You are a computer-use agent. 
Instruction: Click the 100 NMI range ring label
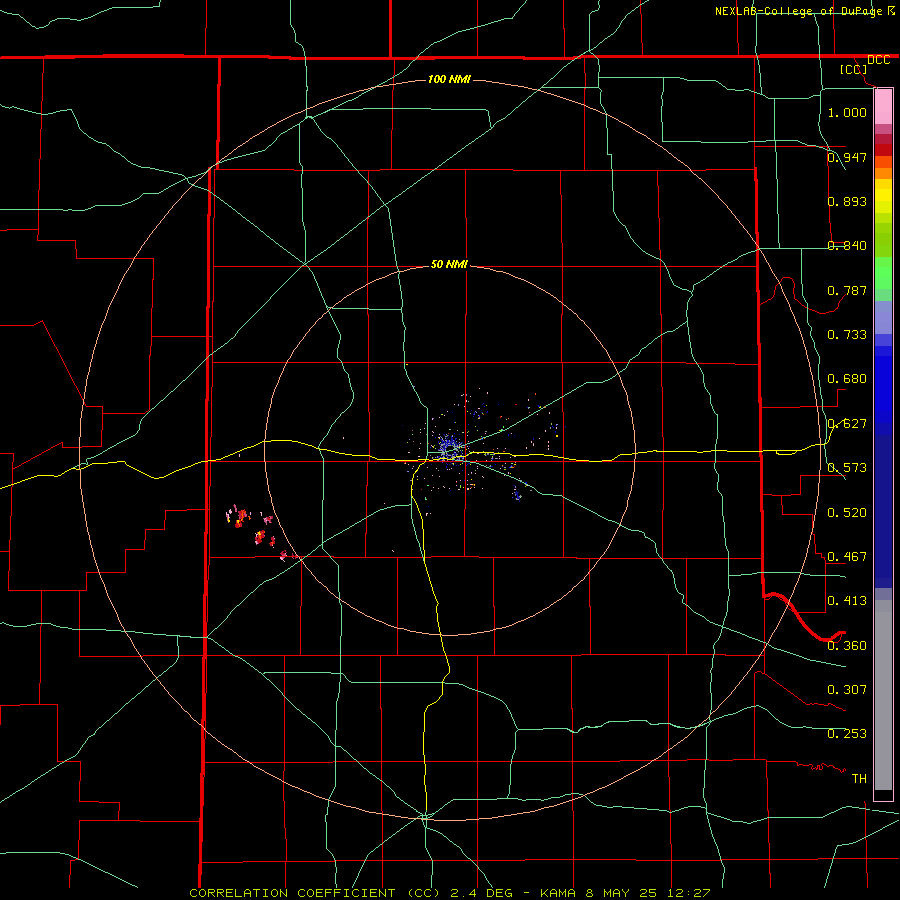tap(449, 79)
